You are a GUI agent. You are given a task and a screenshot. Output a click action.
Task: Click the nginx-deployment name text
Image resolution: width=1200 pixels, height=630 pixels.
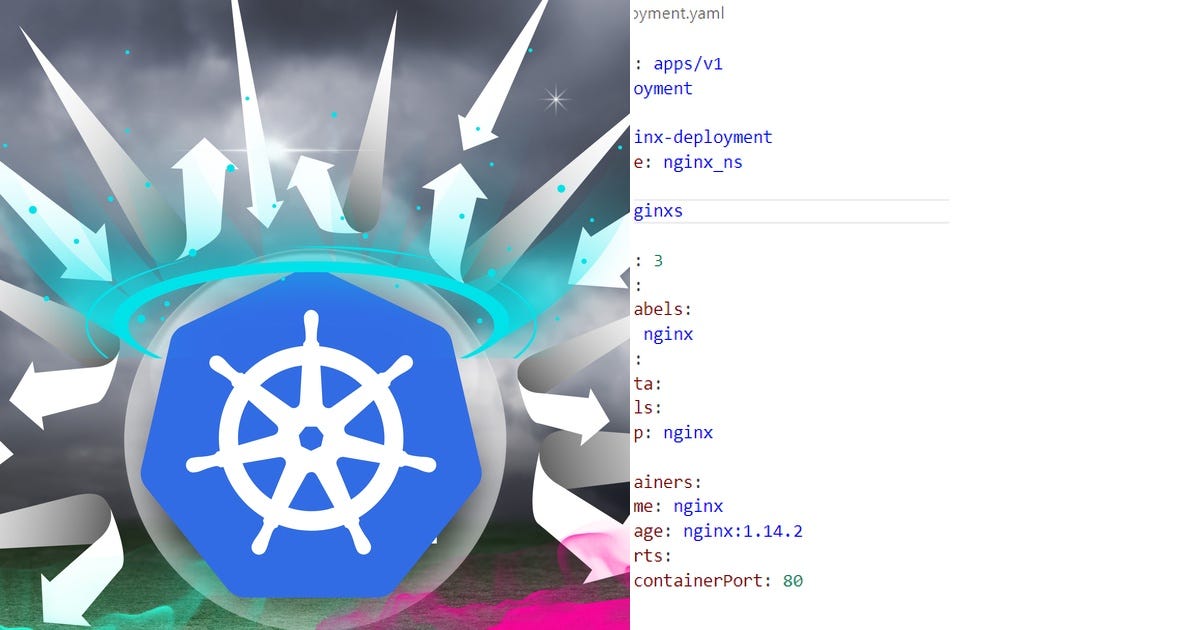[x=703, y=136]
